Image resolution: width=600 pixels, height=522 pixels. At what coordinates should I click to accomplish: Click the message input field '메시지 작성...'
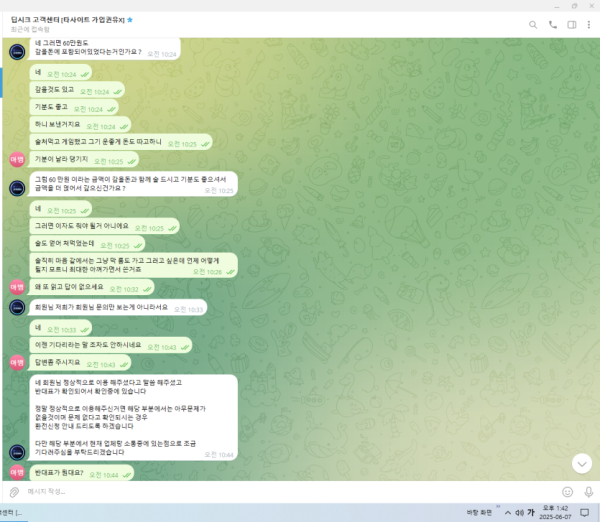coord(291,492)
